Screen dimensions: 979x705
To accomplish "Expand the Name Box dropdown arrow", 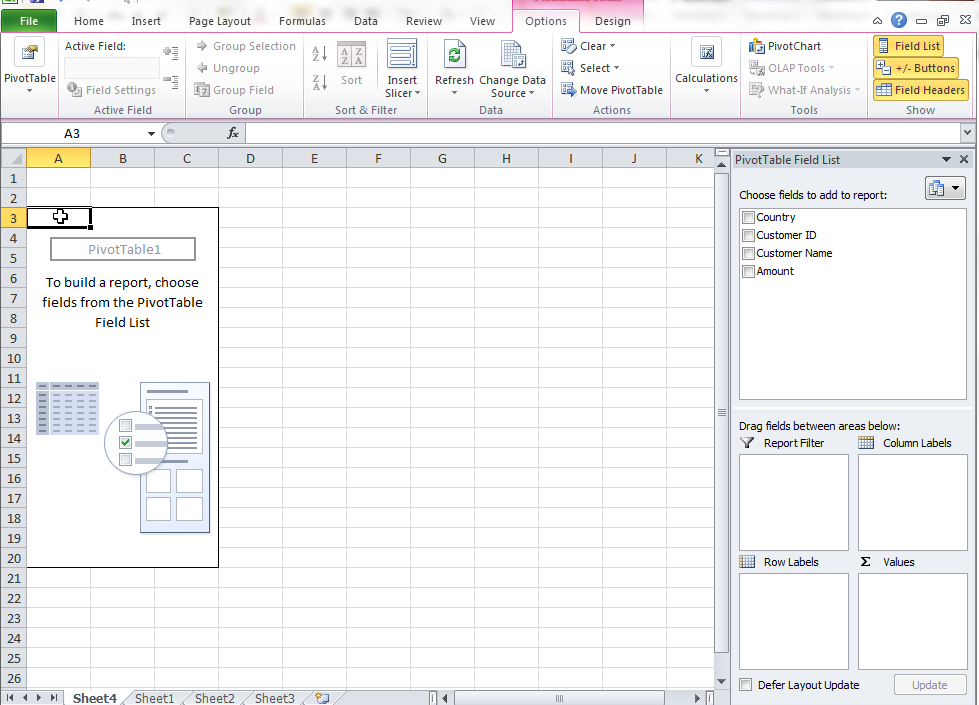I will point(151,134).
